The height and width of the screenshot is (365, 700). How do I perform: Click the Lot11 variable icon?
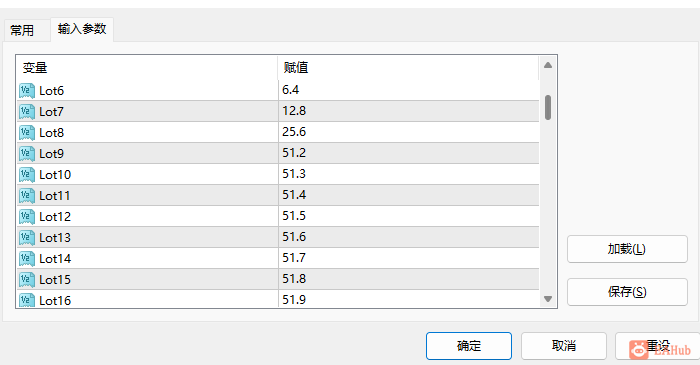tap(27, 195)
